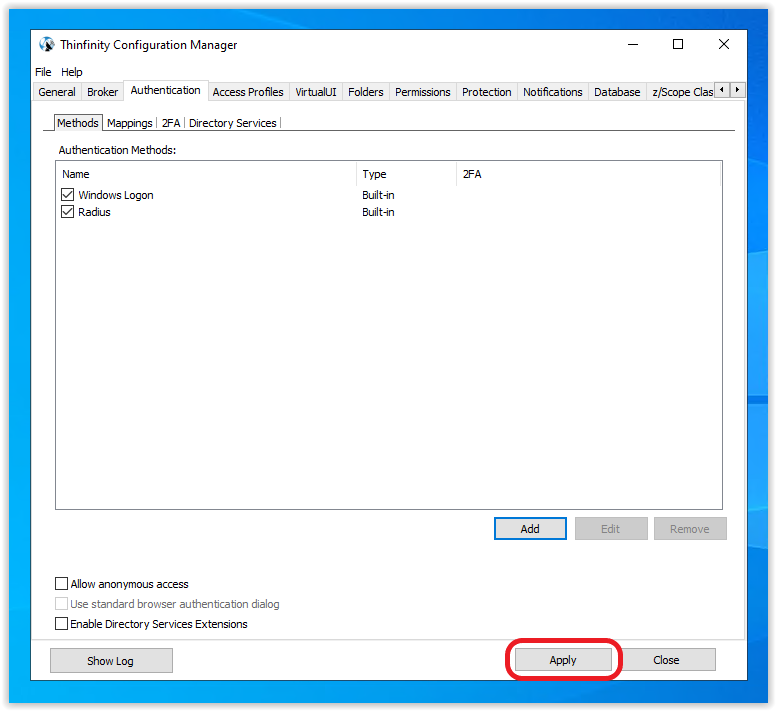Click the Name column header
This screenshot has width=776, height=711.
click(206, 174)
